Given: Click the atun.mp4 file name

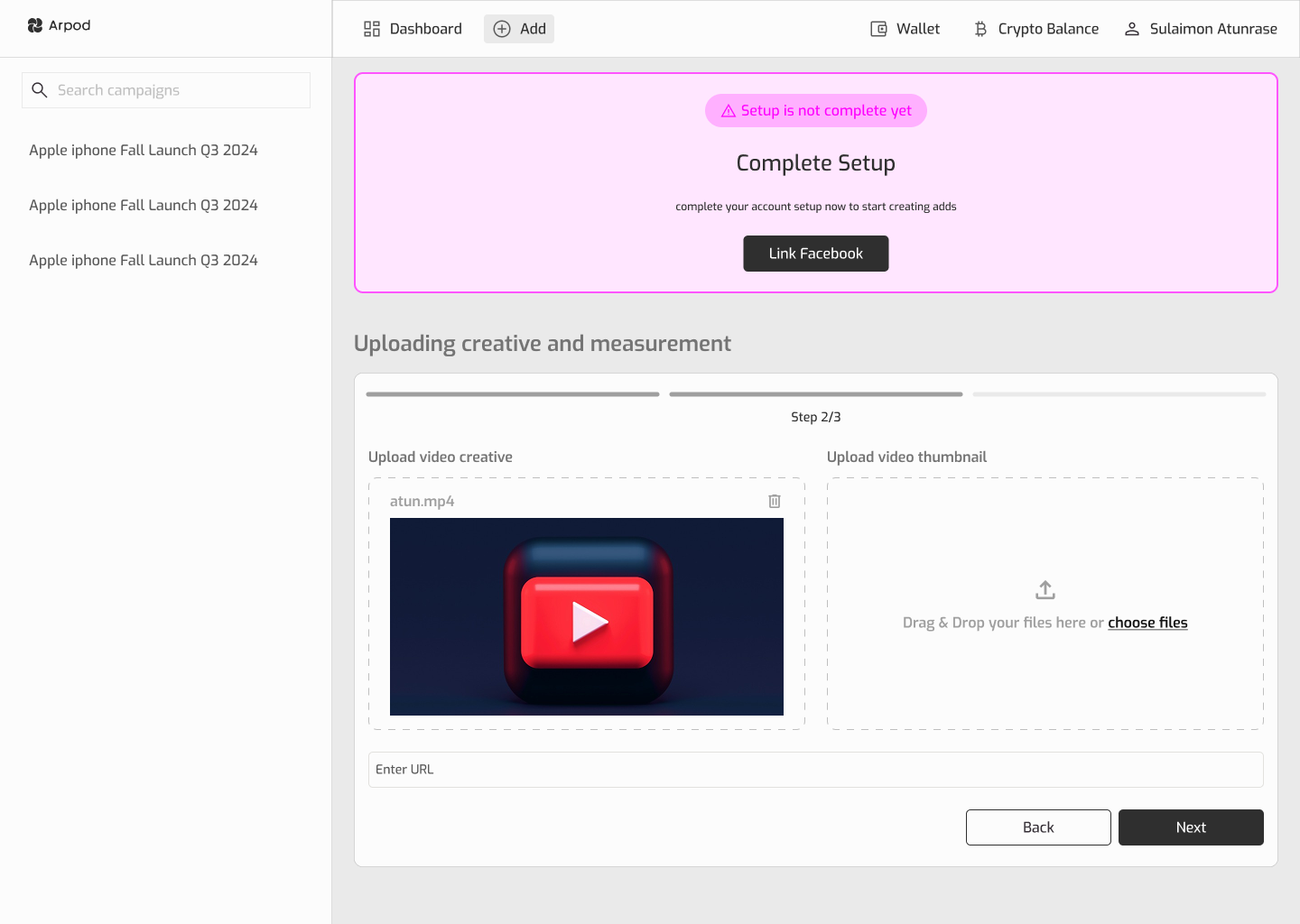Looking at the screenshot, I should click(x=422, y=502).
